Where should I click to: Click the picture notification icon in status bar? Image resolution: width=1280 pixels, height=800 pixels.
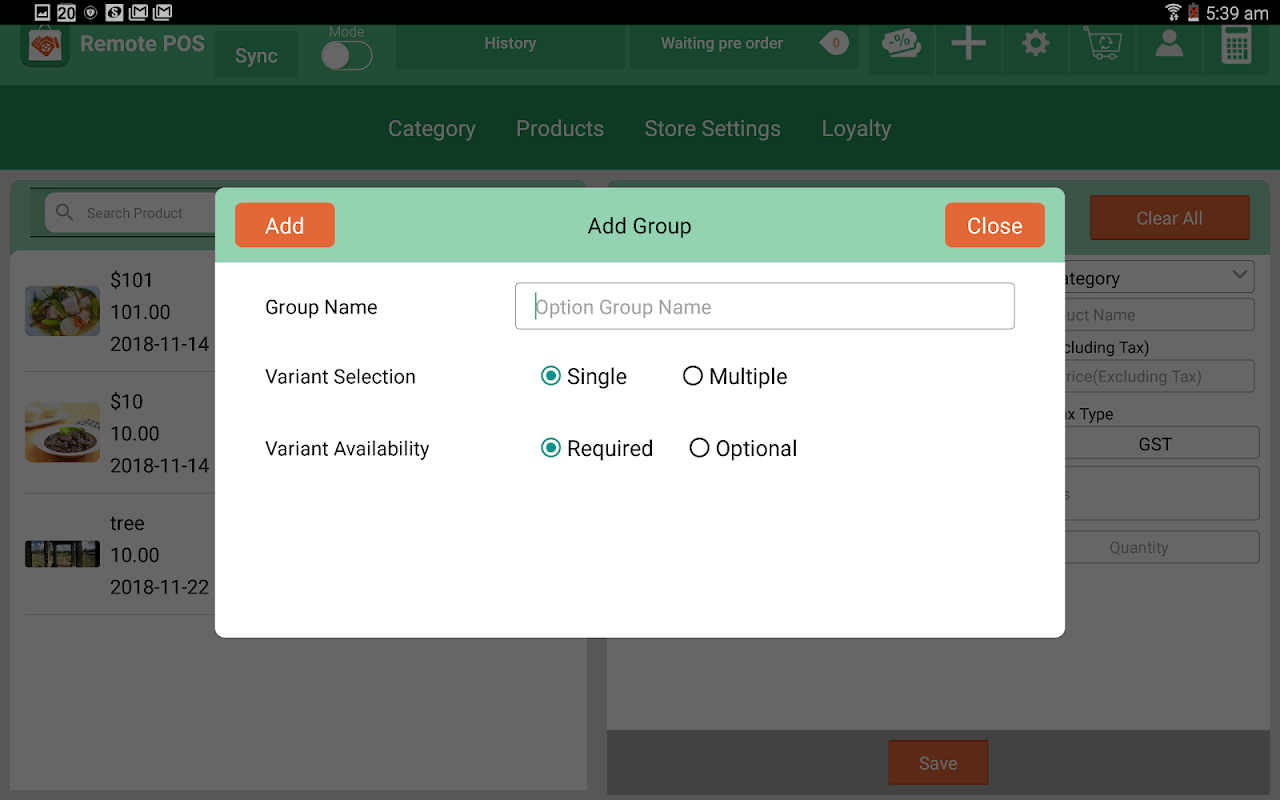point(42,12)
